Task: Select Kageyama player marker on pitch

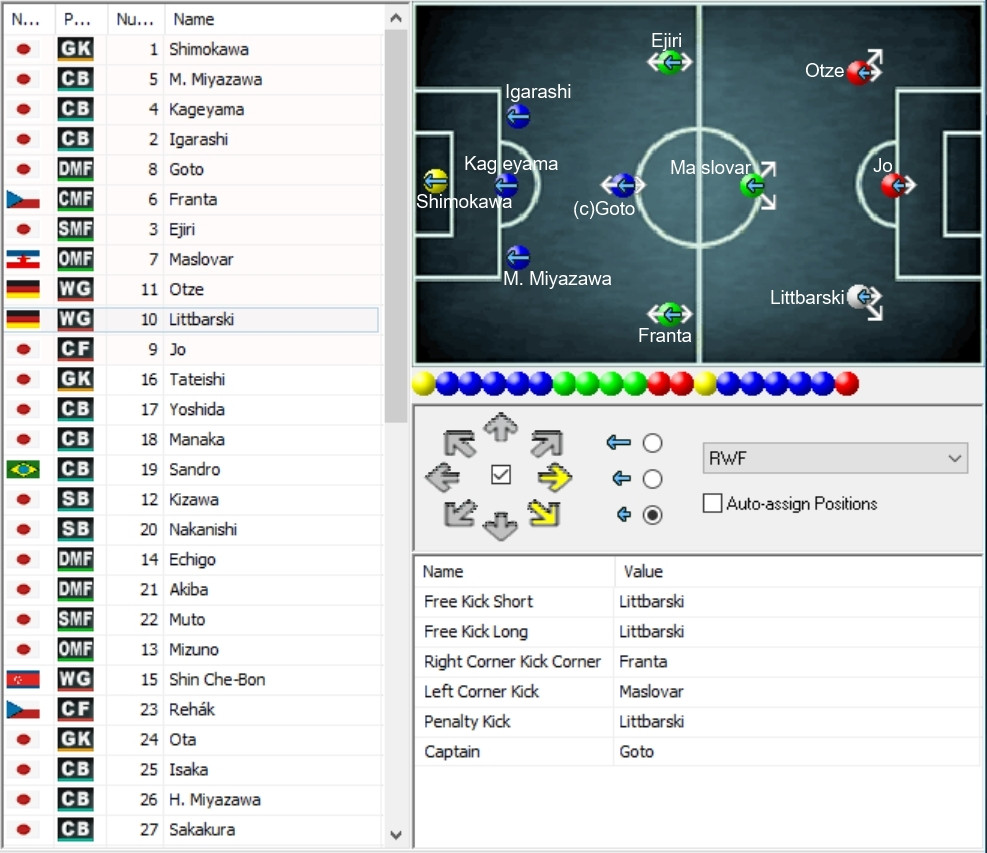Action: [506, 185]
